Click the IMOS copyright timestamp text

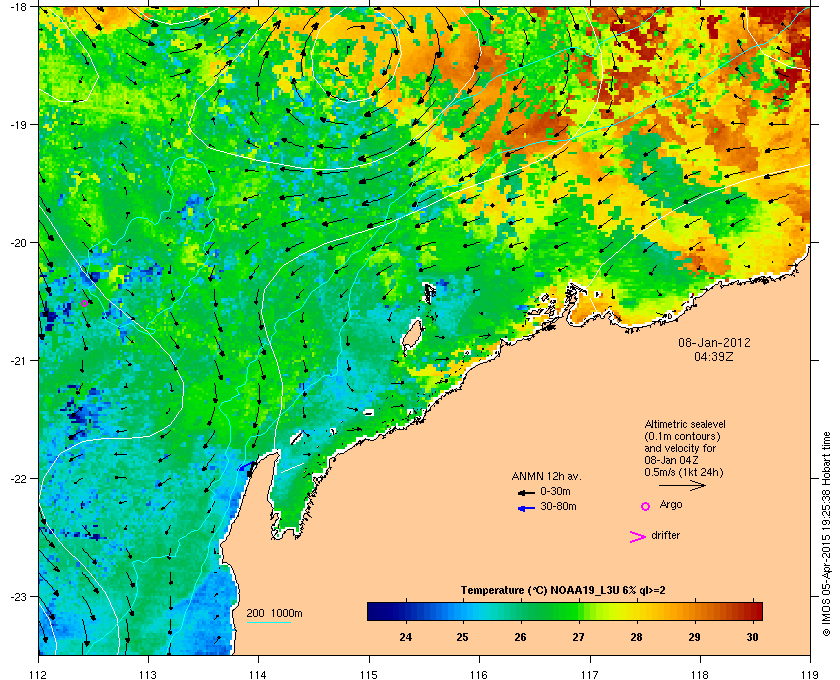(x=826, y=535)
